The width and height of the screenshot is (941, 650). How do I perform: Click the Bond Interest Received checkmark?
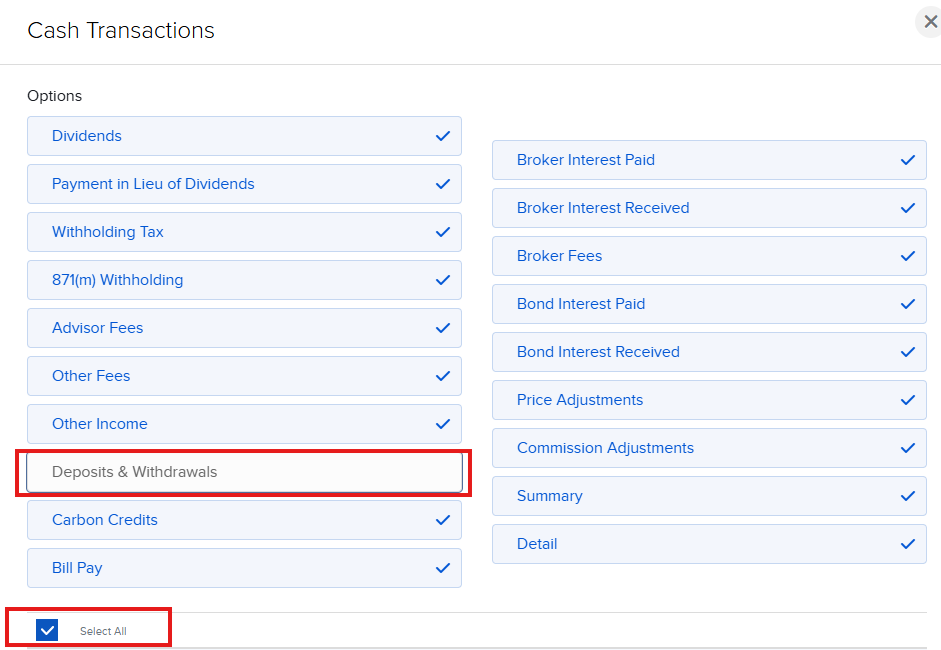pyautogui.click(x=907, y=352)
